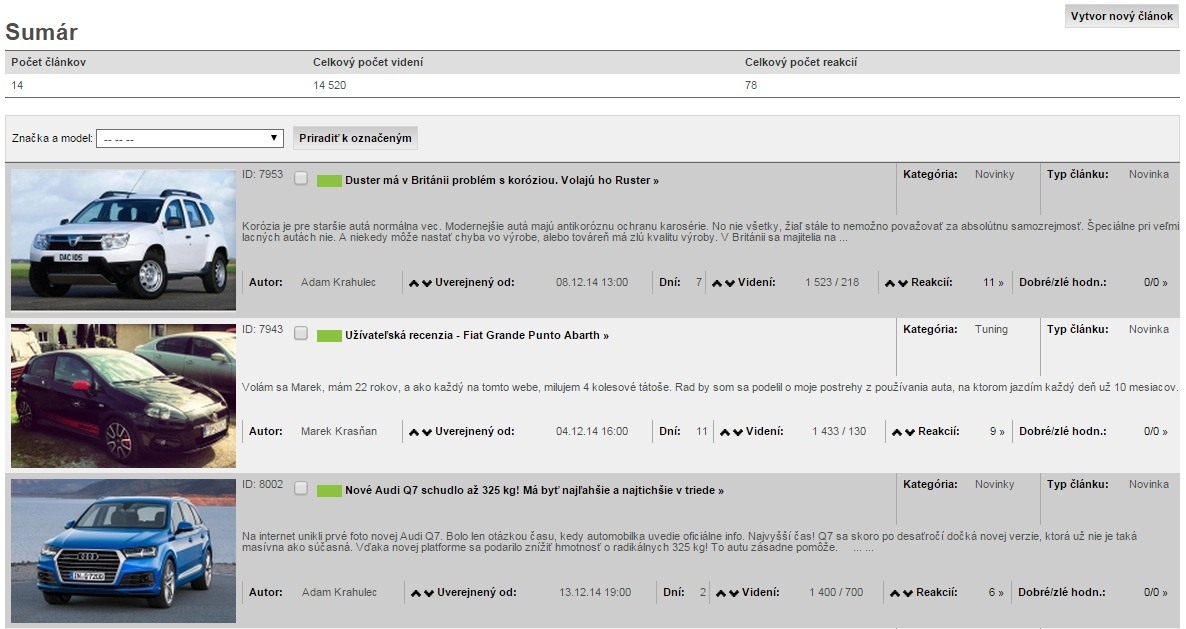Click the green status swatch of Duster article
Image resolution: width=1186 pixels, height=629 pixels.
(329, 181)
